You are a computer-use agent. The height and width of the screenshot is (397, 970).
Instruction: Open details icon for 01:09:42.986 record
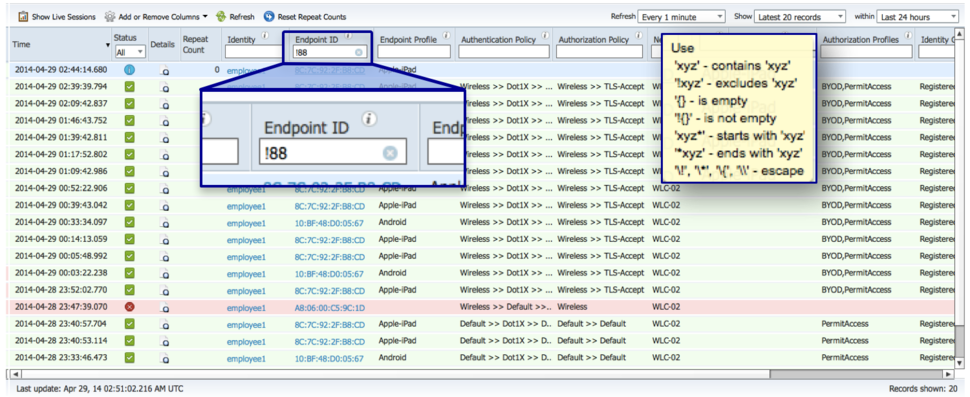165,172
